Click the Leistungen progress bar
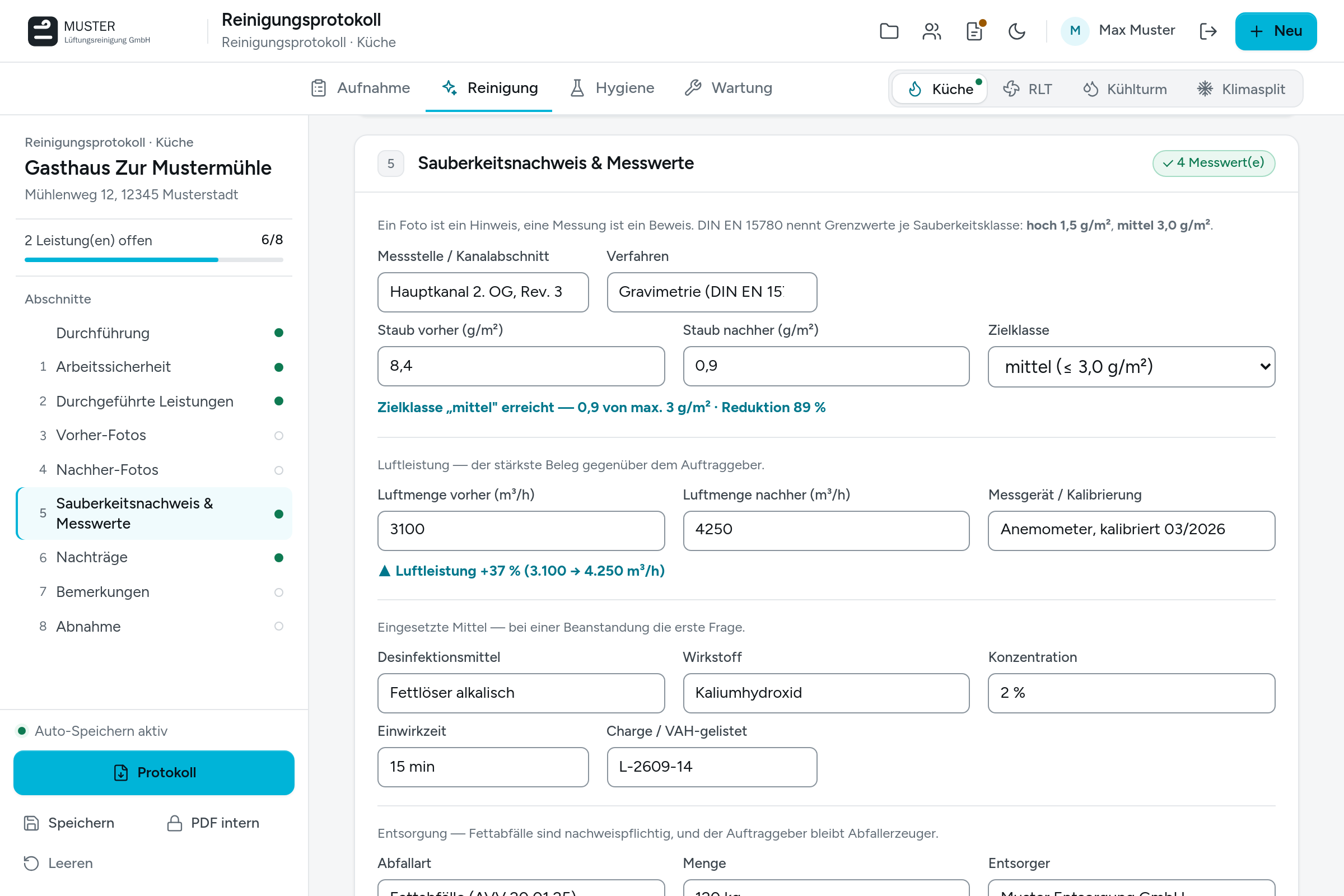This screenshot has height=896, width=1344. 155,260
